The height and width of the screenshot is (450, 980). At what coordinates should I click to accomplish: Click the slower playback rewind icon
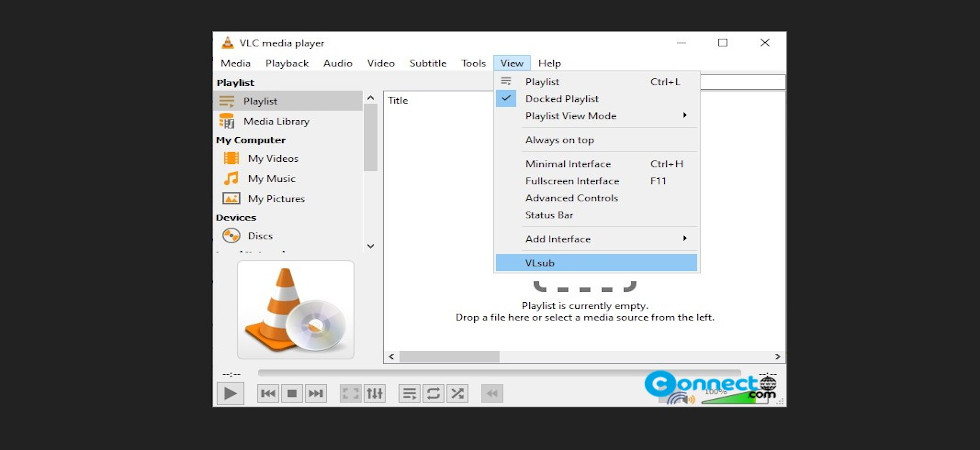[492, 393]
